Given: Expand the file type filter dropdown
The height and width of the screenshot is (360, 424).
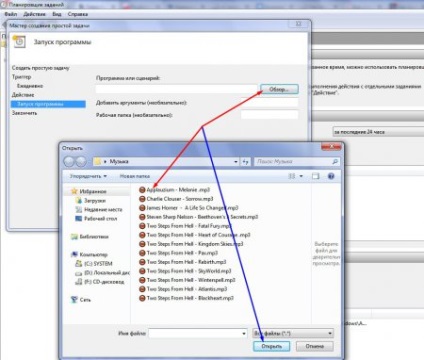Looking at the screenshot, I should (x=330, y=333).
